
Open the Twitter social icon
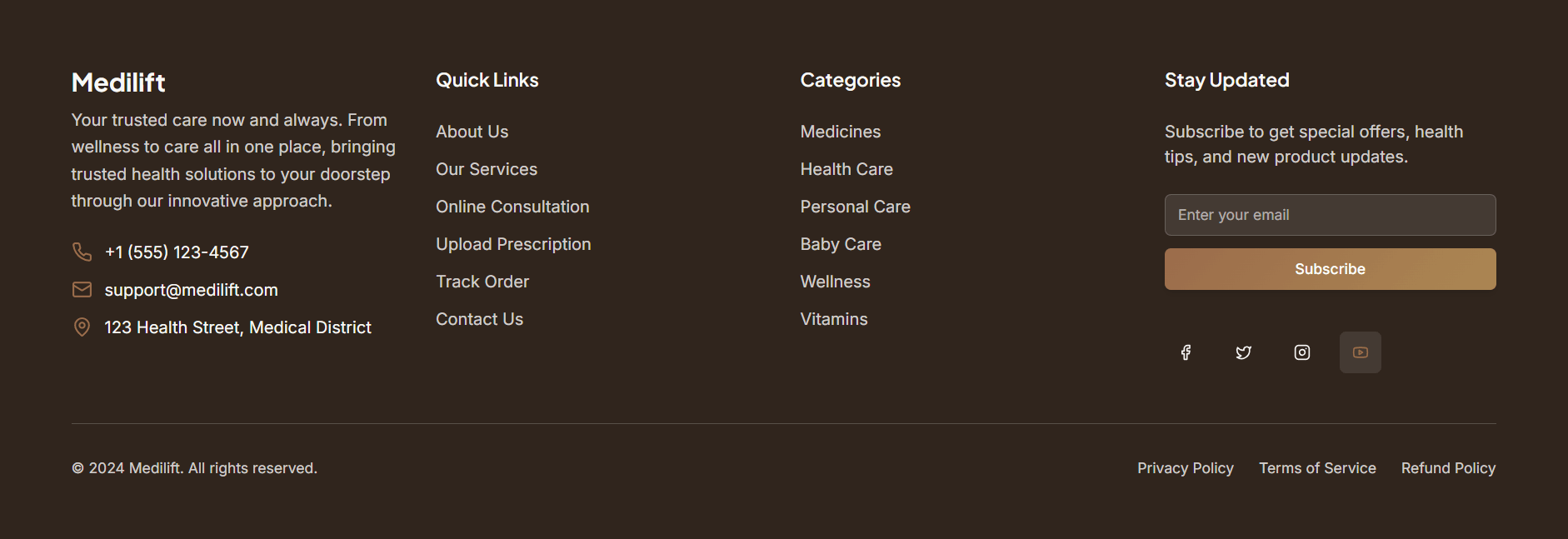point(1244,352)
